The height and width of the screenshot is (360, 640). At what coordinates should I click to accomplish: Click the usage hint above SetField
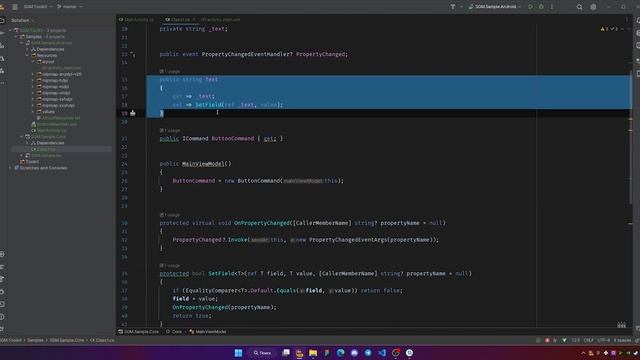(x=170, y=265)
